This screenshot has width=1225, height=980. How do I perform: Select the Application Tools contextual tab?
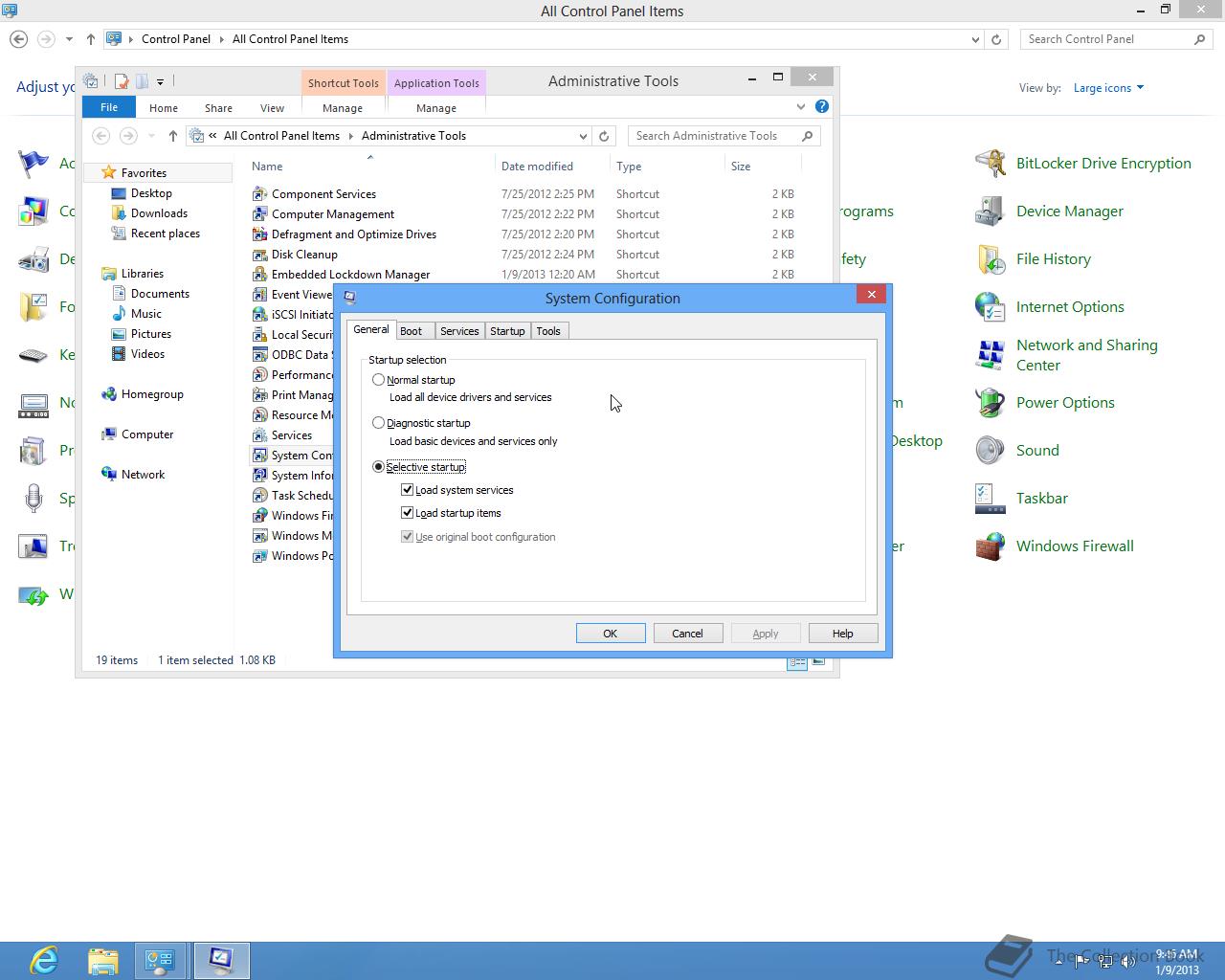[436, 83]
